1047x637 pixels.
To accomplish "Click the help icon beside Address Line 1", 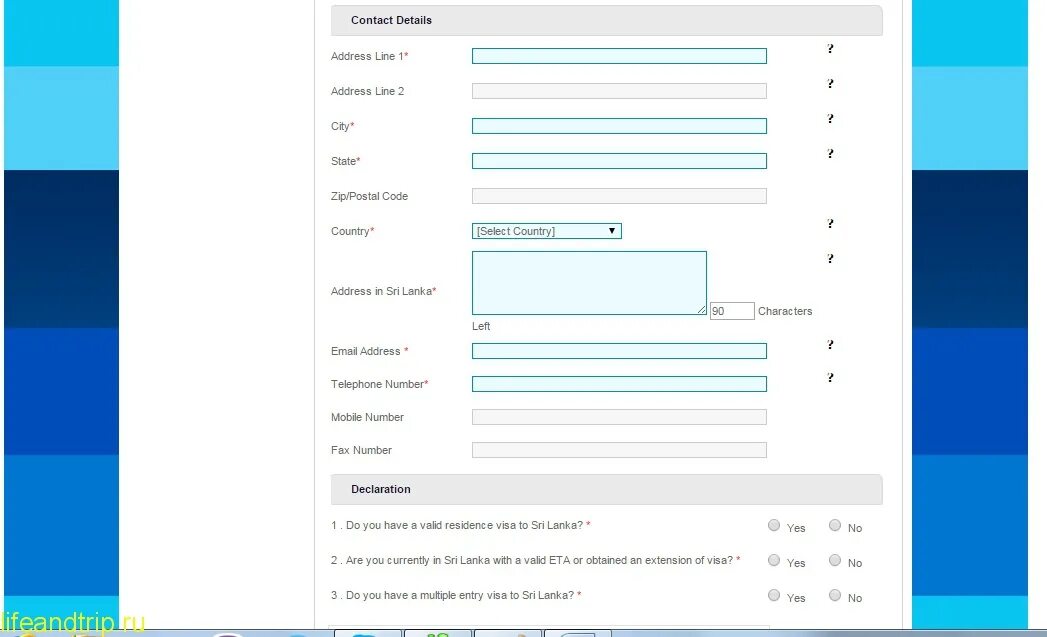I will tap(830, 48).
